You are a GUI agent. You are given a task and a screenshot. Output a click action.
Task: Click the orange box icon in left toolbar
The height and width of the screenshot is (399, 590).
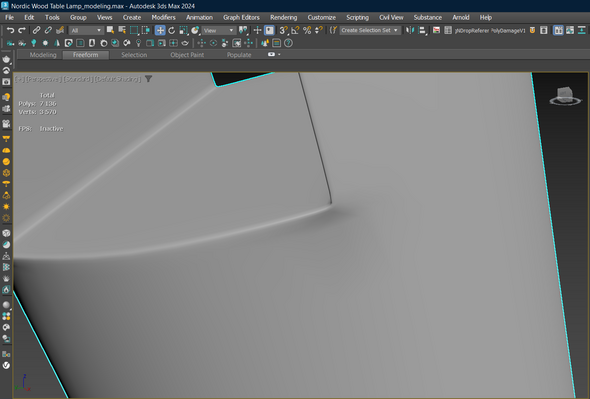[x=6, y=173]
